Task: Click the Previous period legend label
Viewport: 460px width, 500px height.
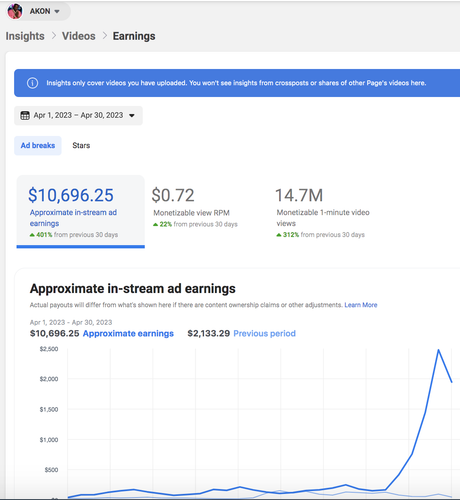Action: coord(265,334)
